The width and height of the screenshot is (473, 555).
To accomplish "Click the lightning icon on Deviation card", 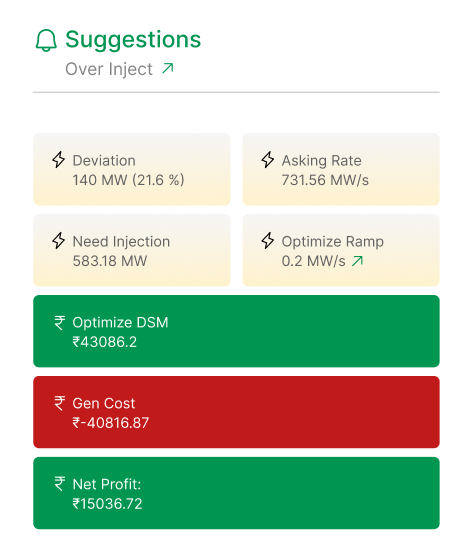I will (x=59, y=160).
